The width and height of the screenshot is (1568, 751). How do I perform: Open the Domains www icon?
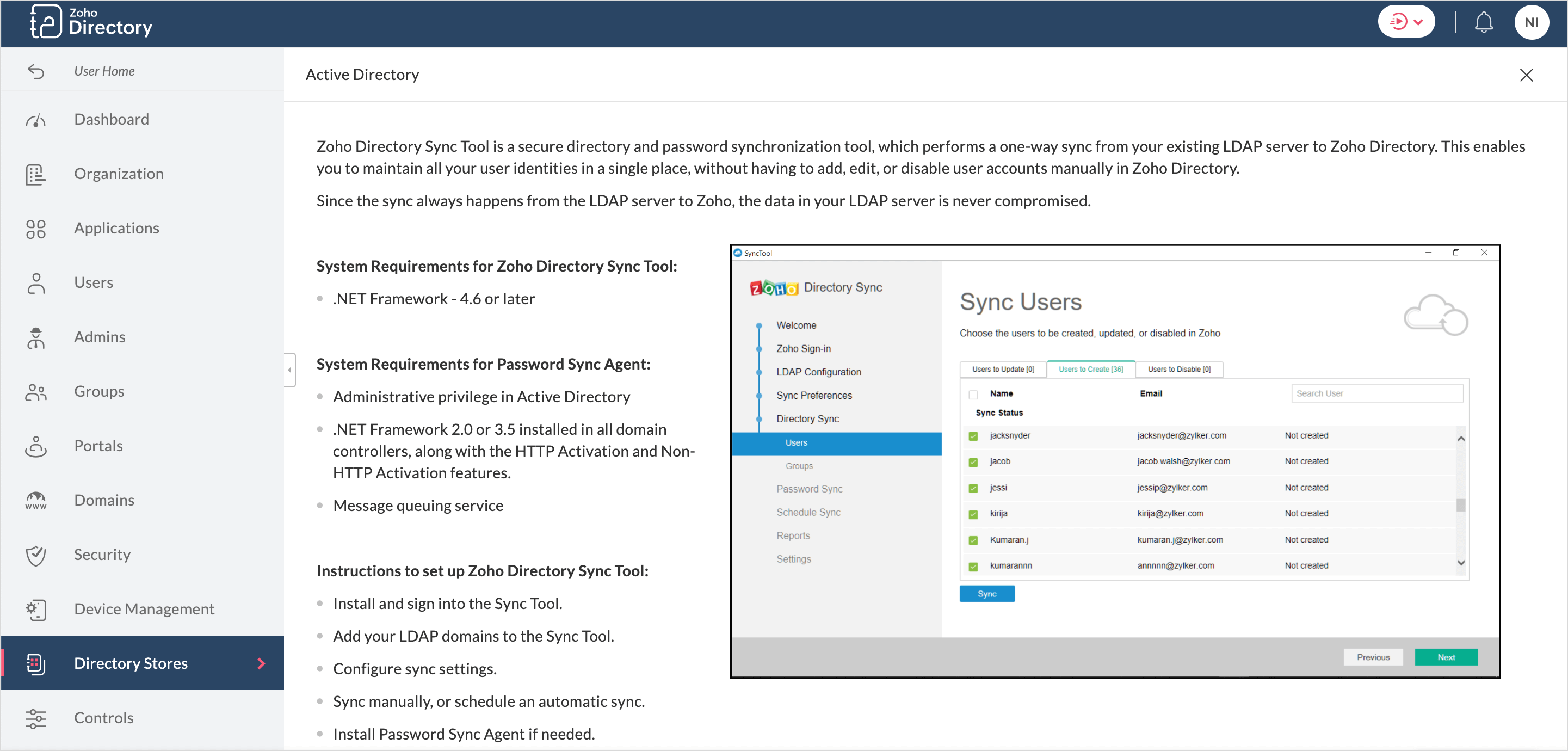[x=36, y=501]
